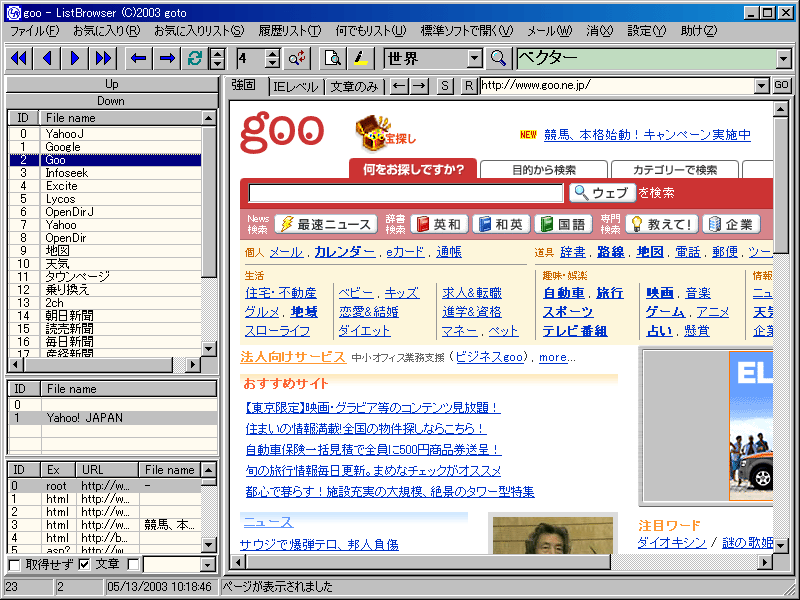Viewport: 800px width, 600px height.
Task: Select the 強固 tab
Action: pos(243,85)
